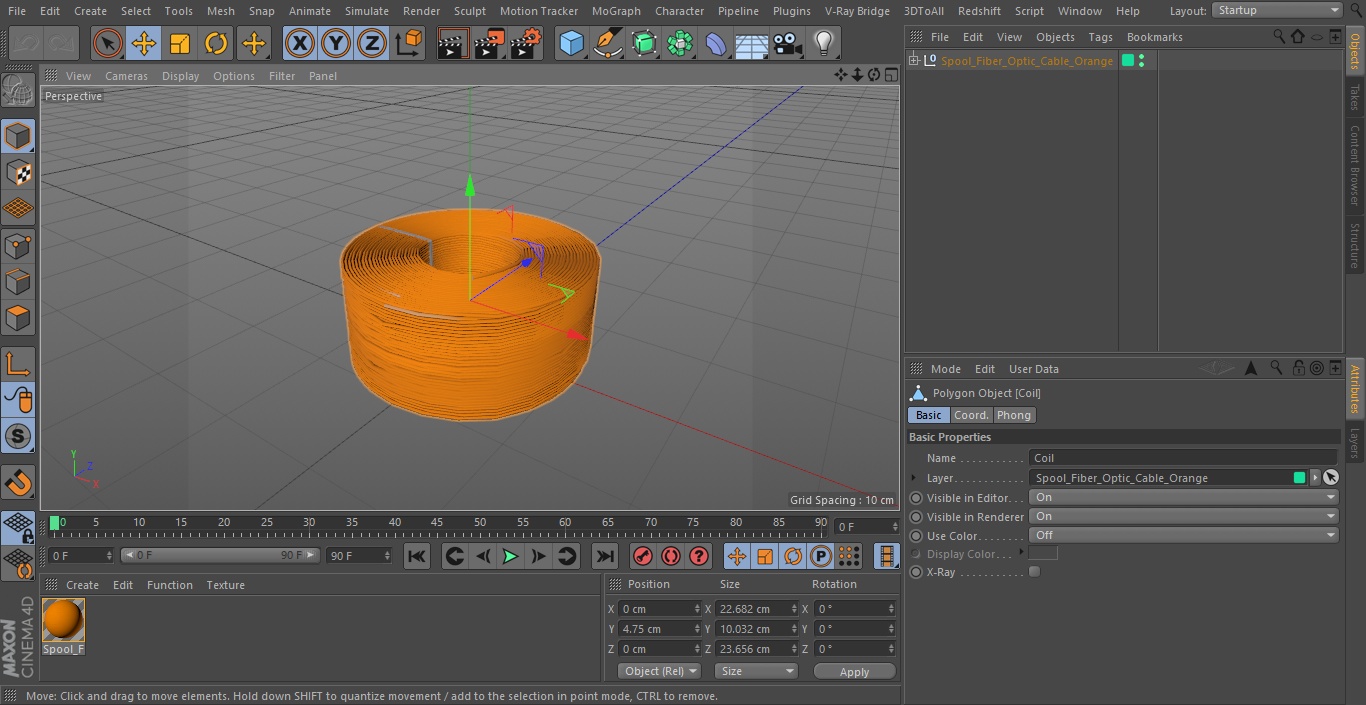
Task: Open Object (Rel) coordinate dropdown
Action: point(659,671)
